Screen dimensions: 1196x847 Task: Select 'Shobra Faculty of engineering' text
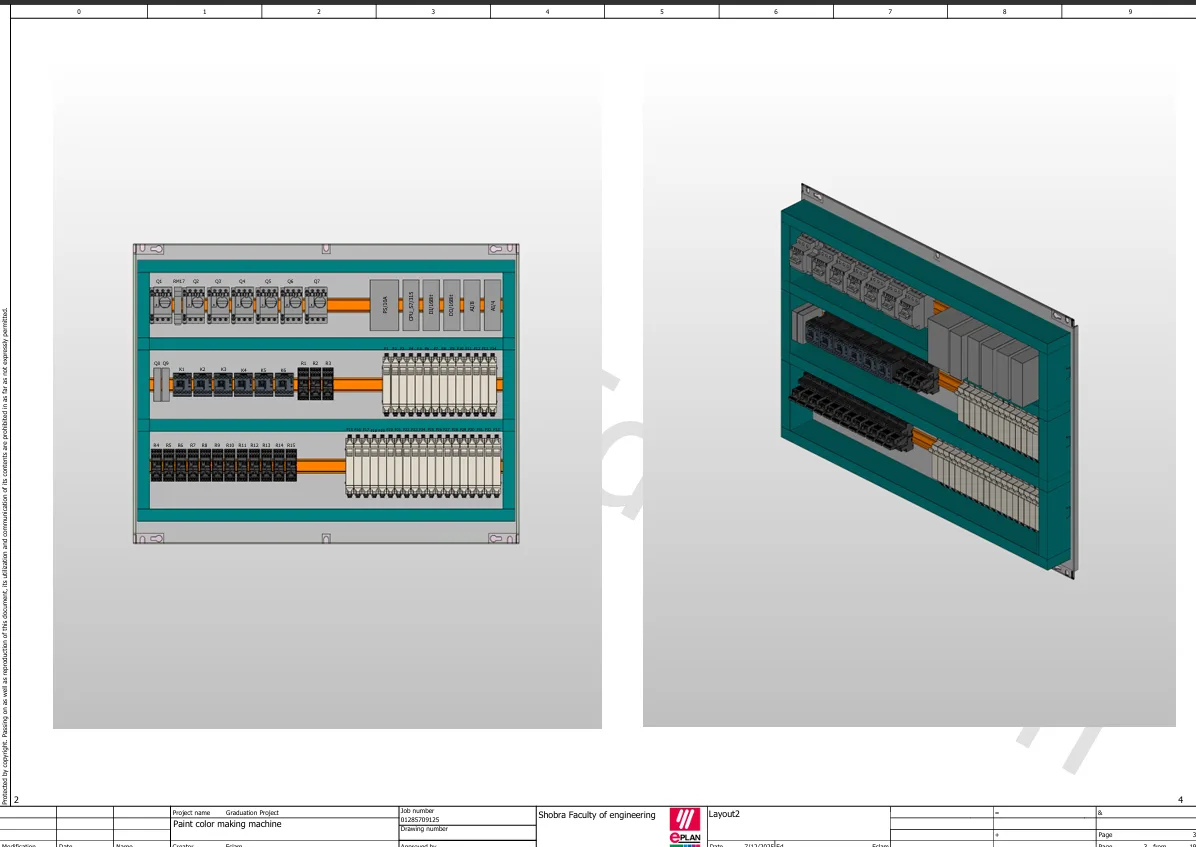point(596,815)
